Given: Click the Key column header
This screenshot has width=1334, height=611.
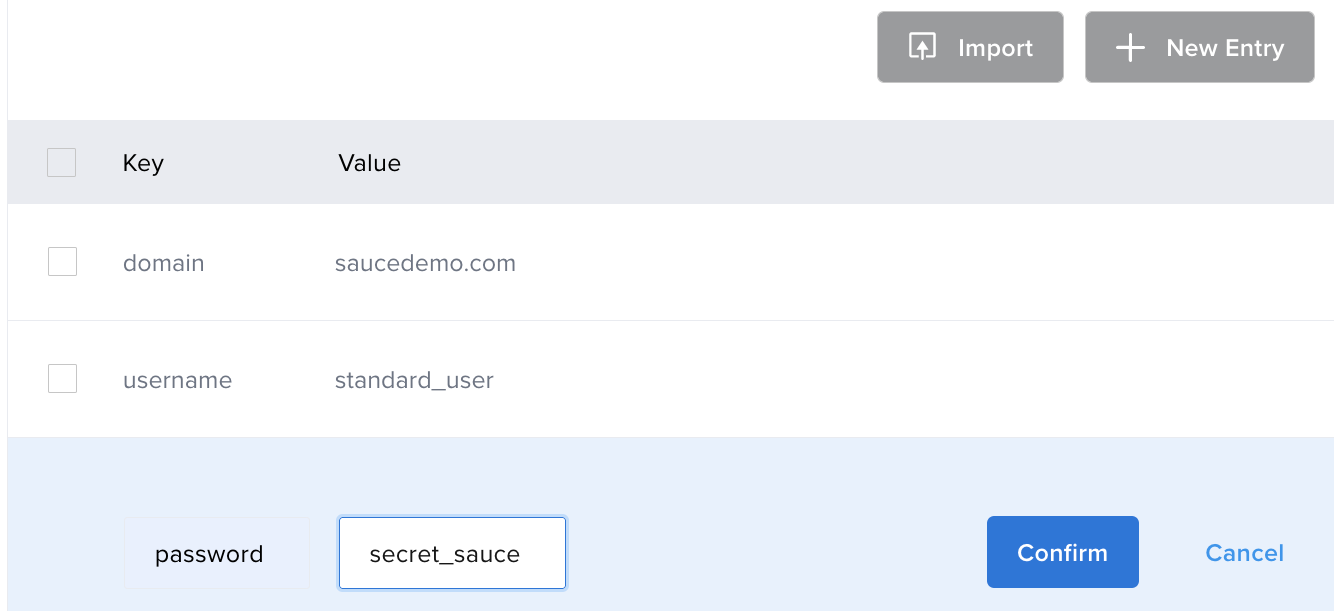Looking at the screenshot, I should pos(143,163).
